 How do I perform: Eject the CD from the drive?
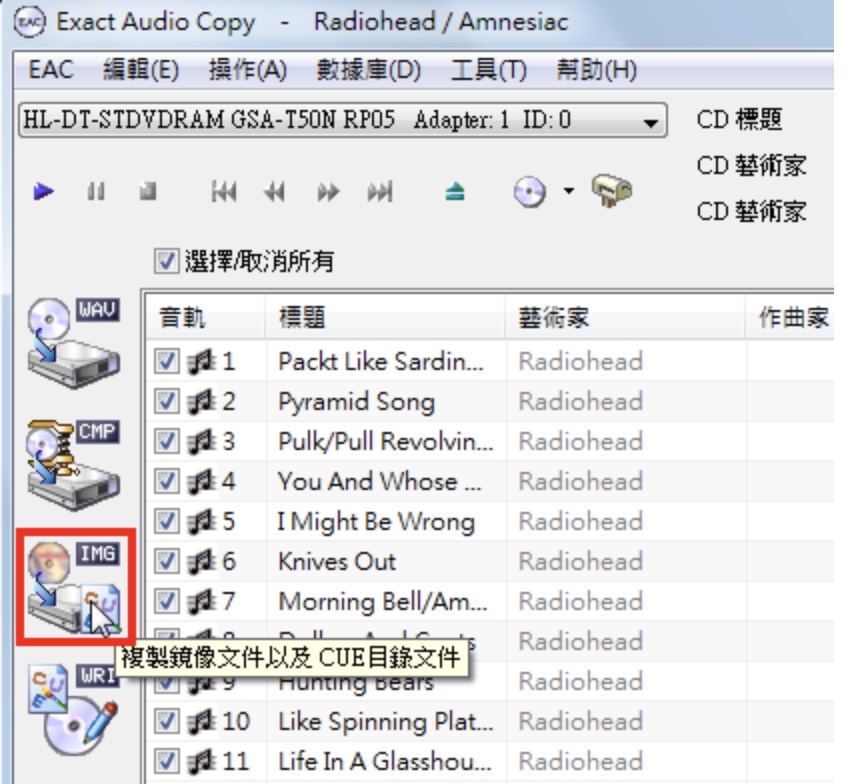tap(455, 191)
